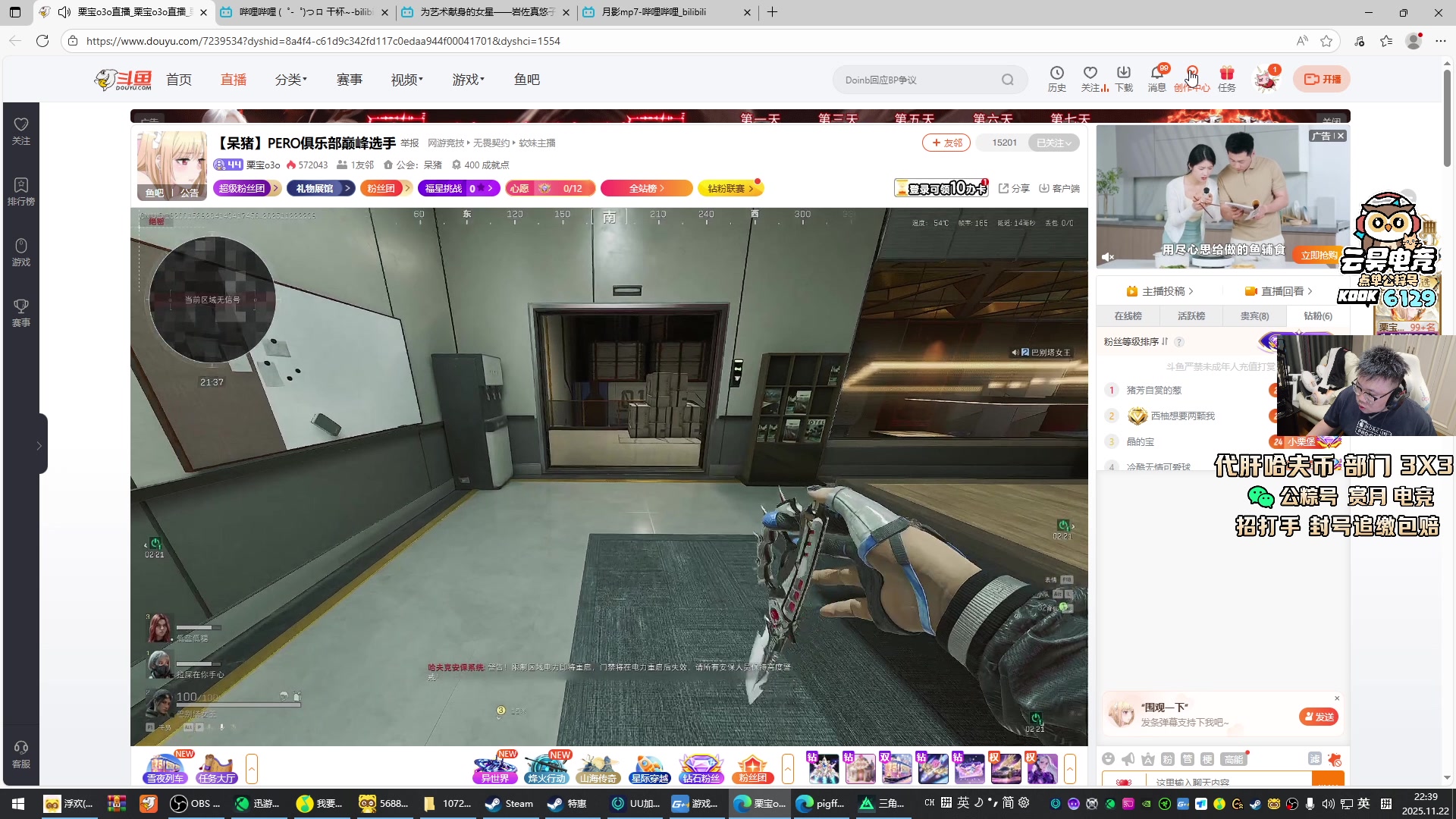Click the 发送 button in the popup
This screenshot has height=819, width=1456.
(x=1319, y=717)
